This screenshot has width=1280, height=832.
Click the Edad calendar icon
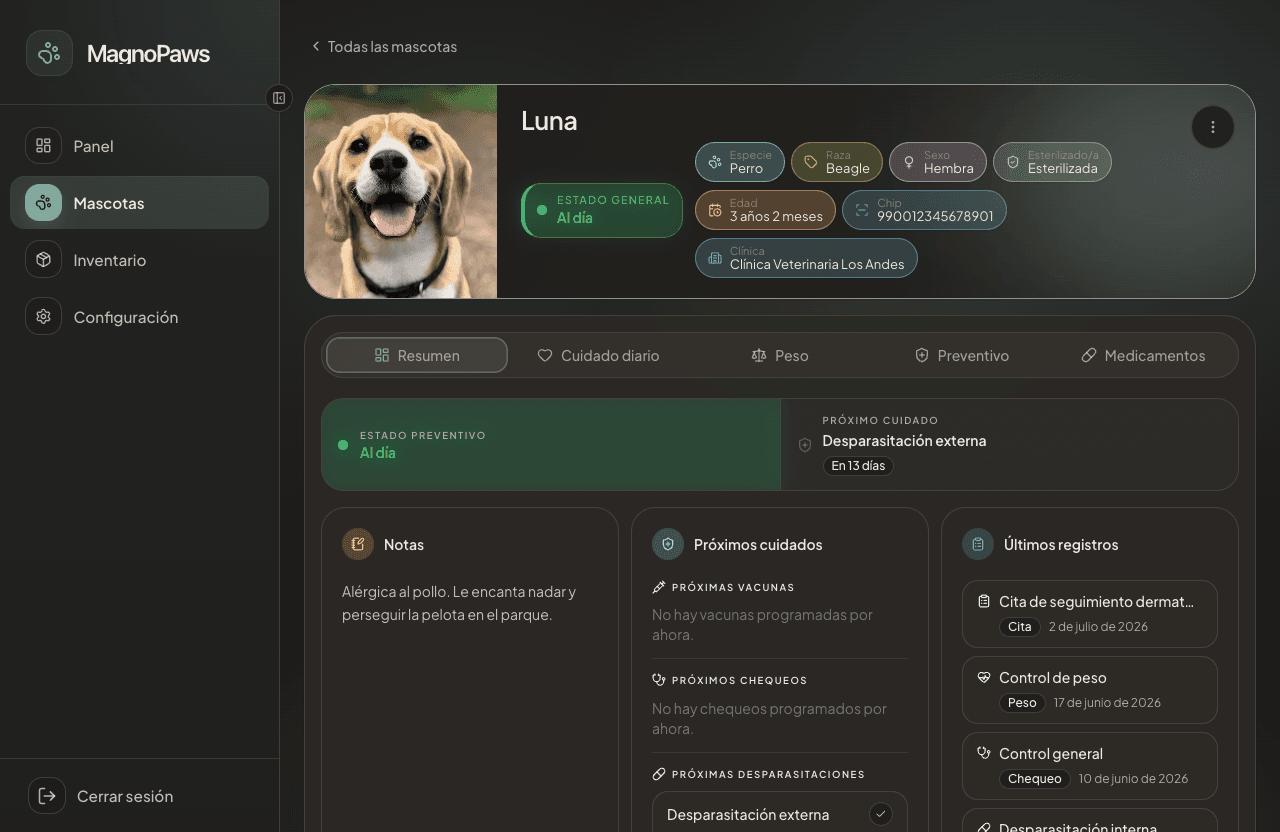pos(715,210)
